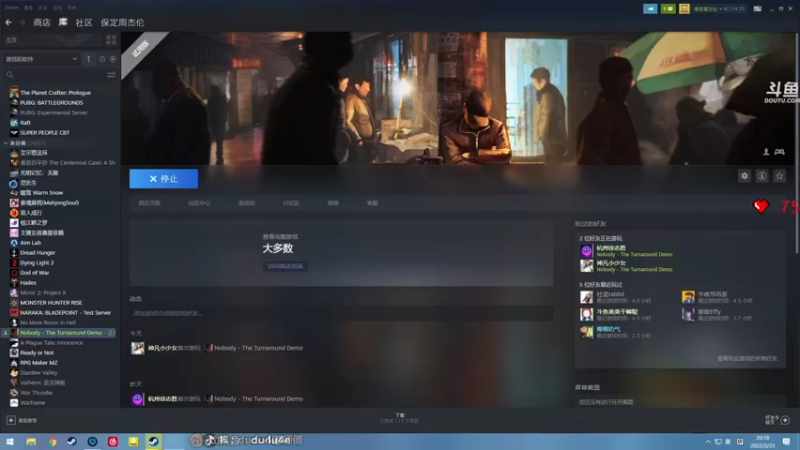Select the Nobody - The Turnaround Demo link in today's activity
The image size is (800, 450).
point(258,348)
